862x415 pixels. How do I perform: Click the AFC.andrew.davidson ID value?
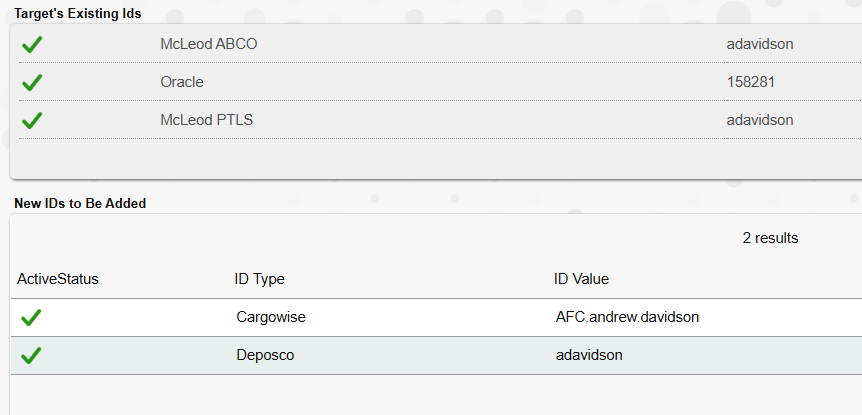pos(627,317)
